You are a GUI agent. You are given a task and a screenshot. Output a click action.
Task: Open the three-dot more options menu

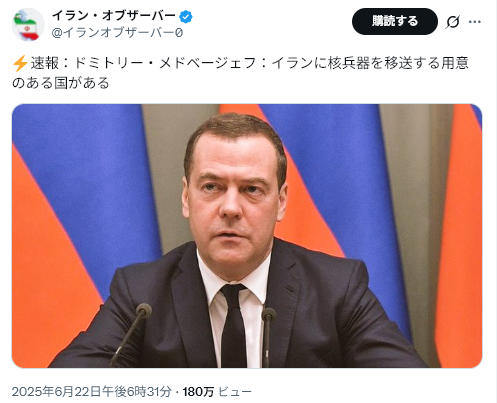pos(475,22)
